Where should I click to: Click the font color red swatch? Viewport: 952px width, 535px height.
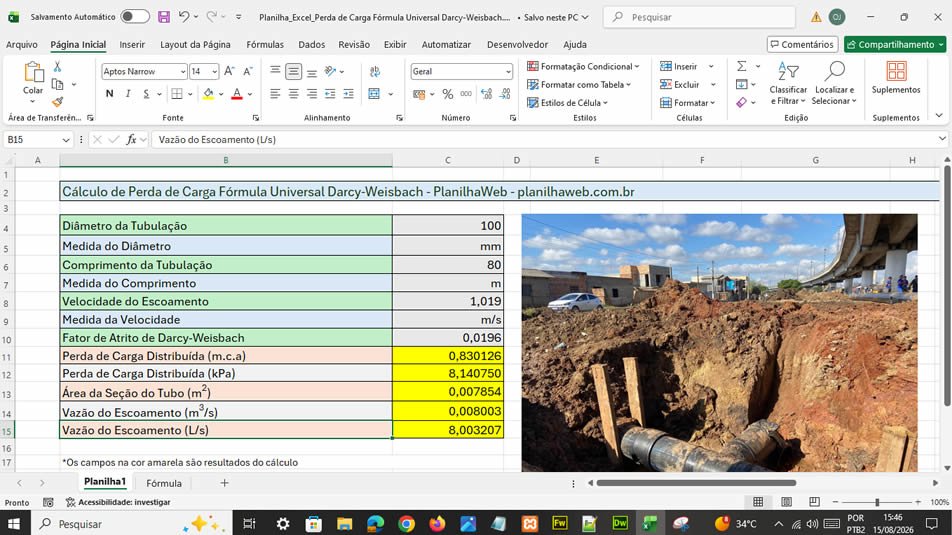pyautogui.click(x=237, y=94)
